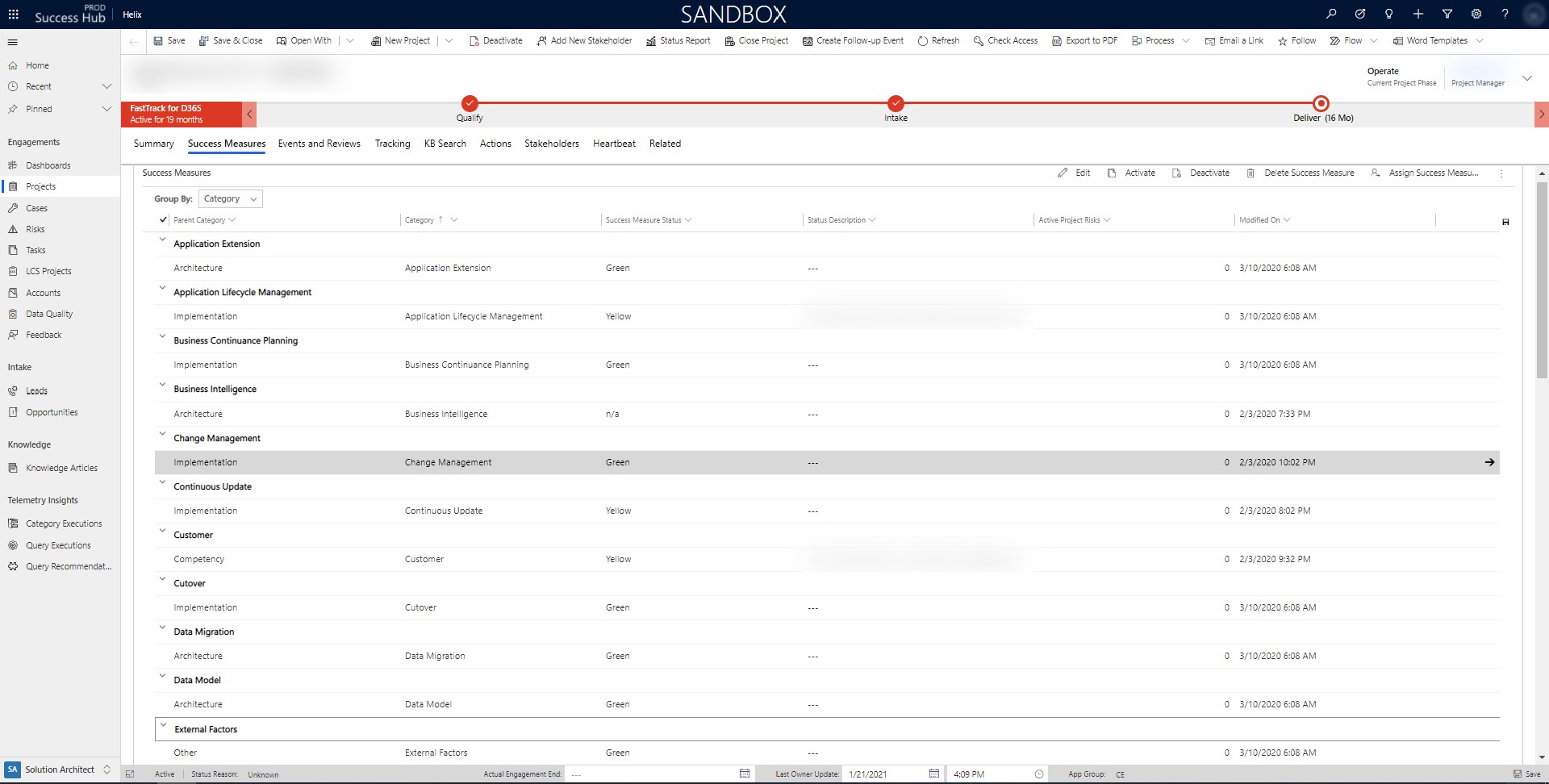
Task: Toggle the select-all checkmark in grid header
Action: tap(163, 219)
